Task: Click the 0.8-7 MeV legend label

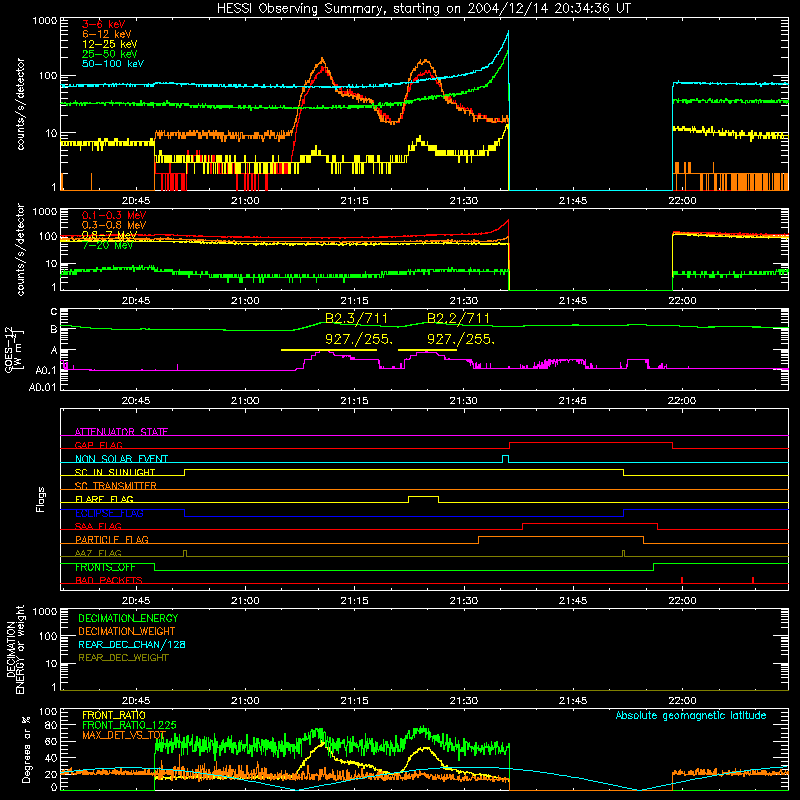Action: [110, 235]
